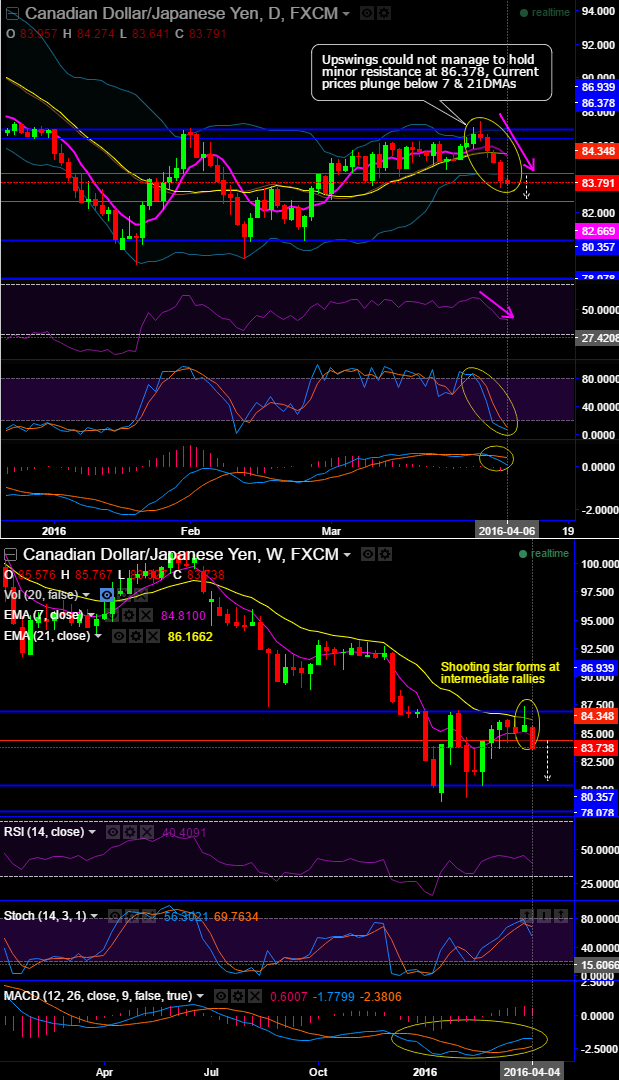Click the 2016-04-04 date marker
This screenshot has width=619, height=1081.
tap(532, 1072)
